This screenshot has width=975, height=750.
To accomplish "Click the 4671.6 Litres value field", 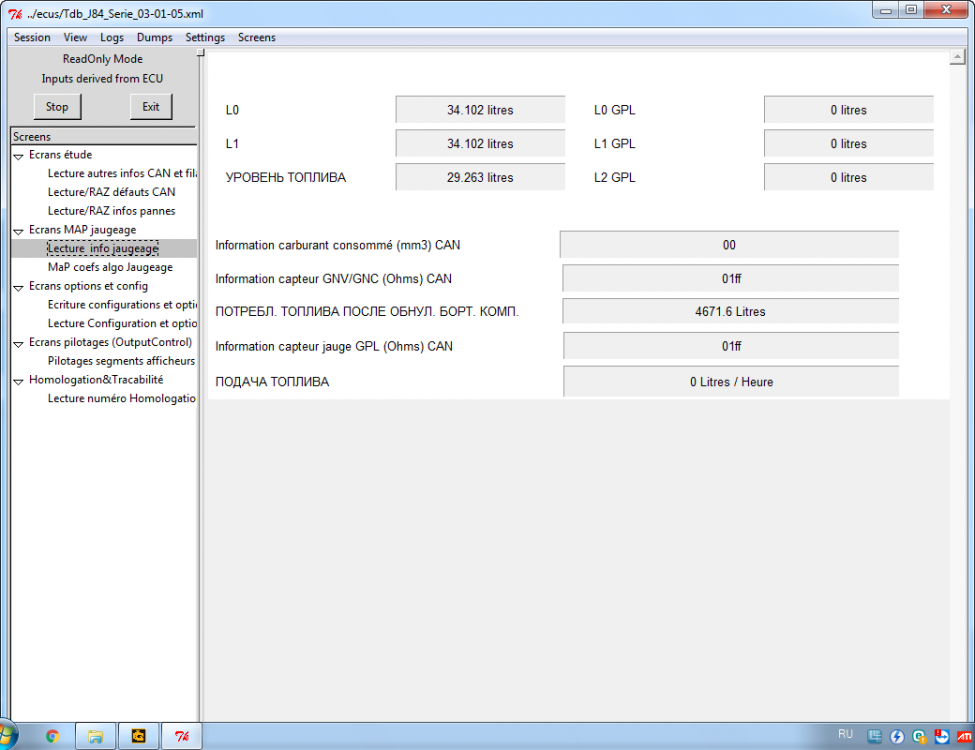I will point(731,312).
